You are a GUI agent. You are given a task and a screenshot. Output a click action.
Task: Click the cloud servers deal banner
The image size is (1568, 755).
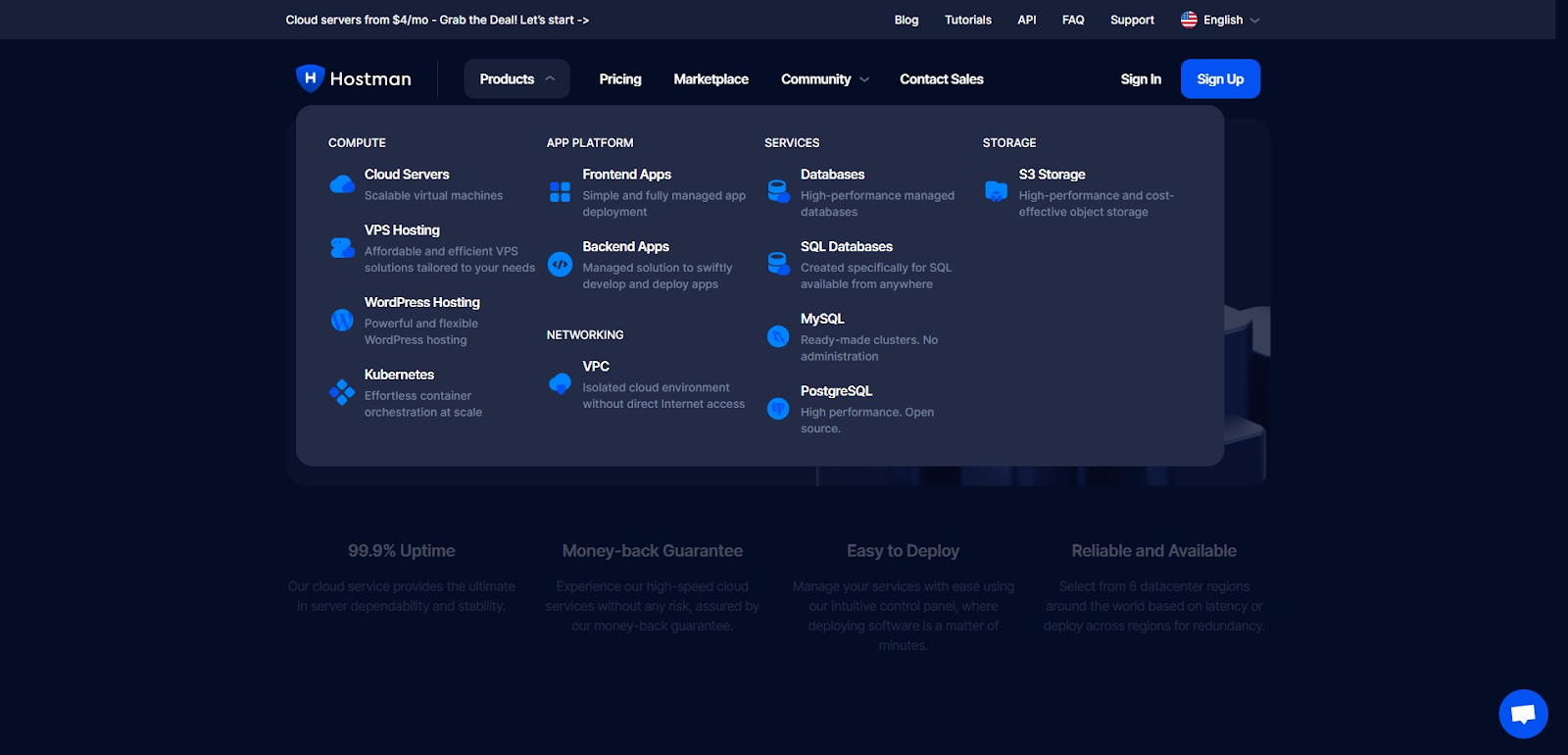[x=437, y=20]
